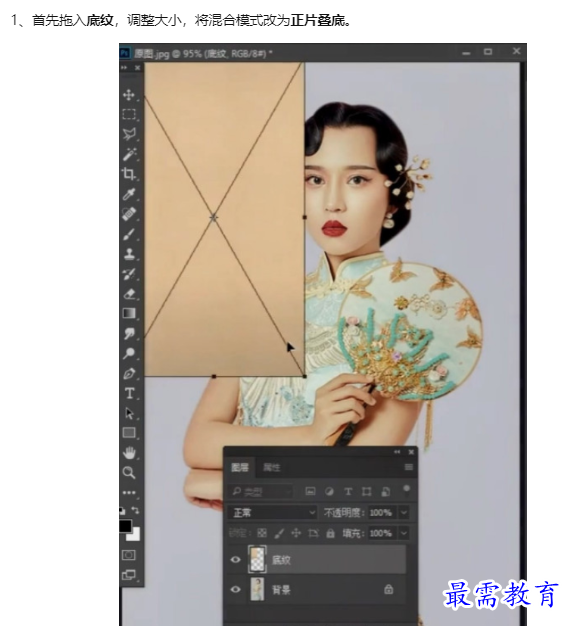Turn layer filtering on or off
This screenshot has height=626, width=567.
click(406, 490)
